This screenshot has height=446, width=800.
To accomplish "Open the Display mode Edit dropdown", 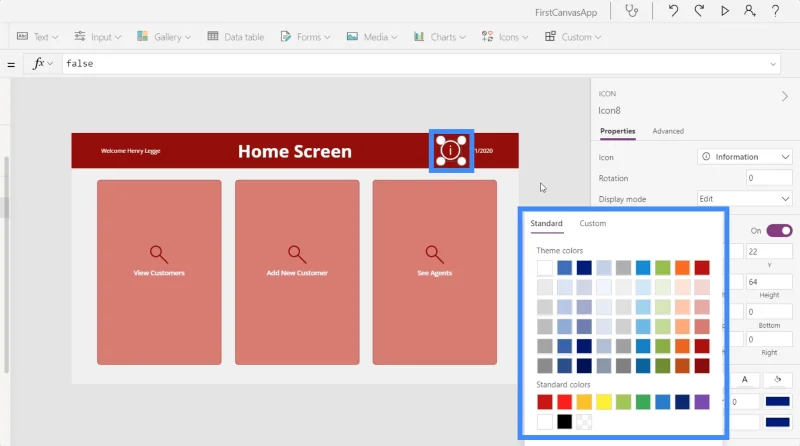I will tap(744, 199).
